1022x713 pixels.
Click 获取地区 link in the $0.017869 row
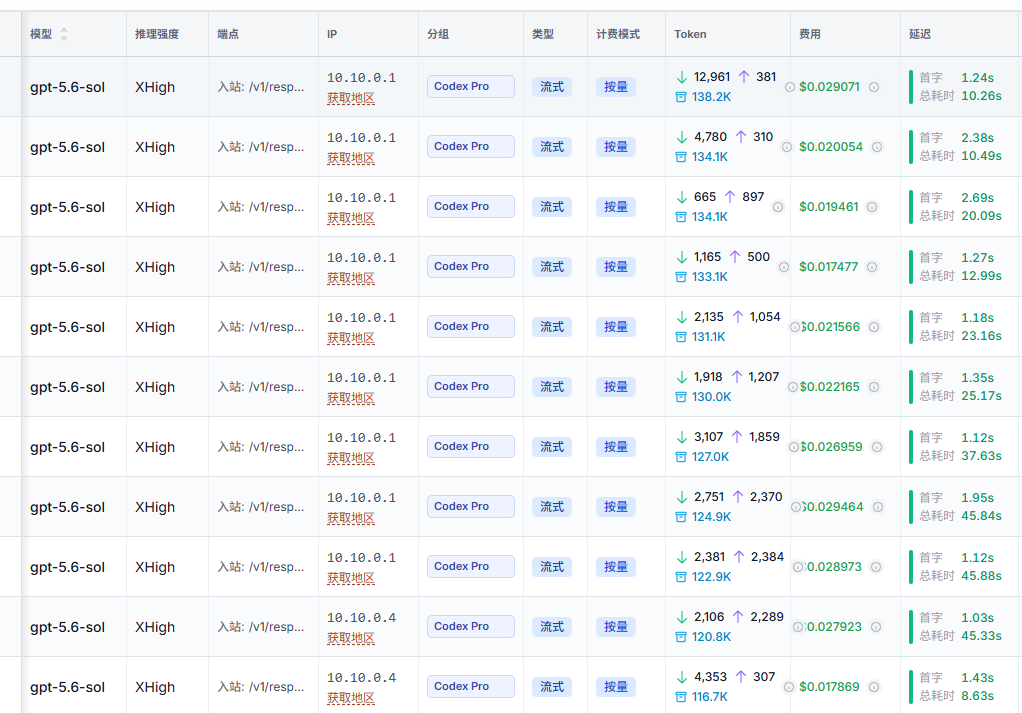[x=351, y=698]
